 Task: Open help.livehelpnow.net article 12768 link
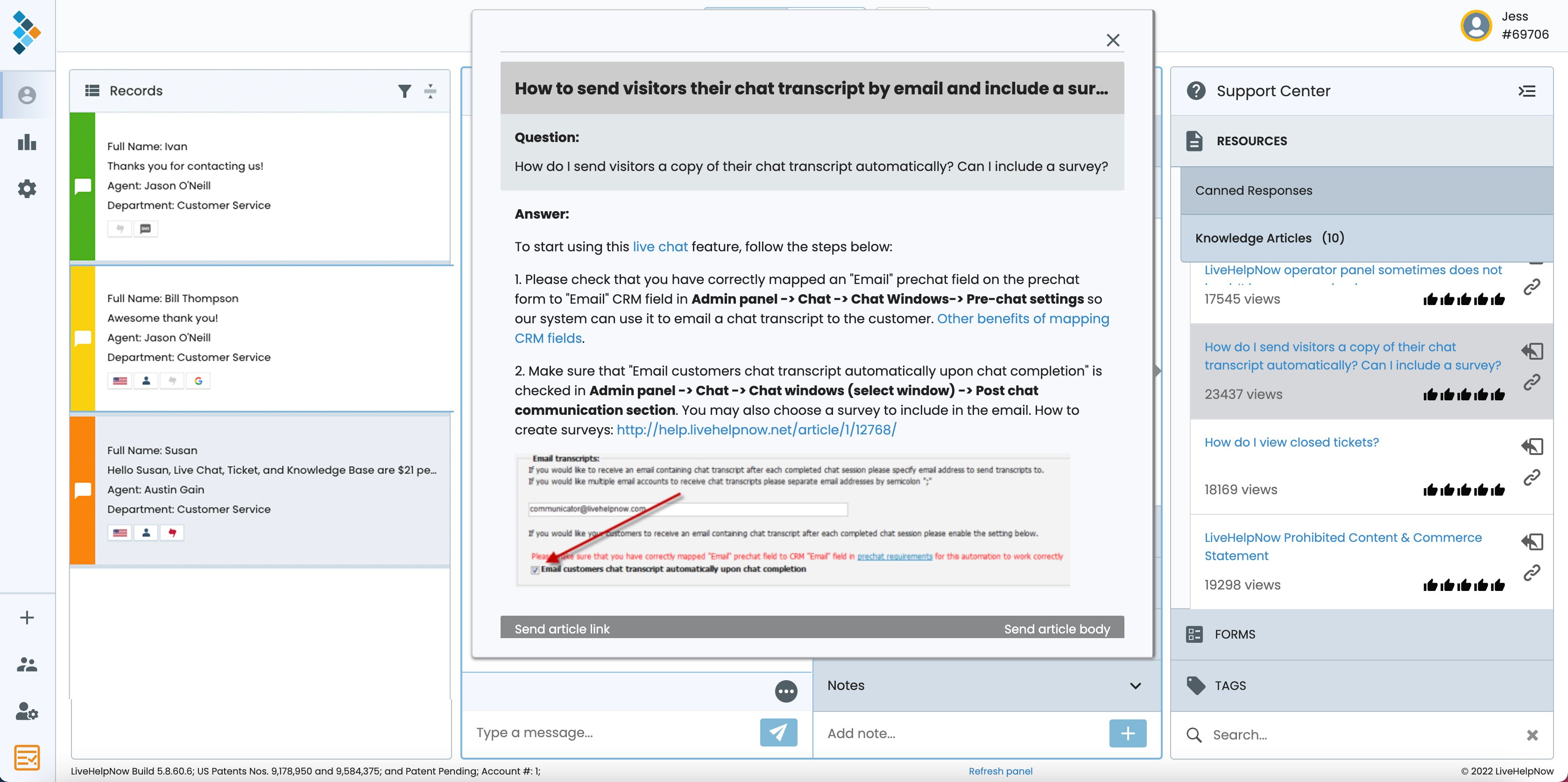click(x=756, y=429)
